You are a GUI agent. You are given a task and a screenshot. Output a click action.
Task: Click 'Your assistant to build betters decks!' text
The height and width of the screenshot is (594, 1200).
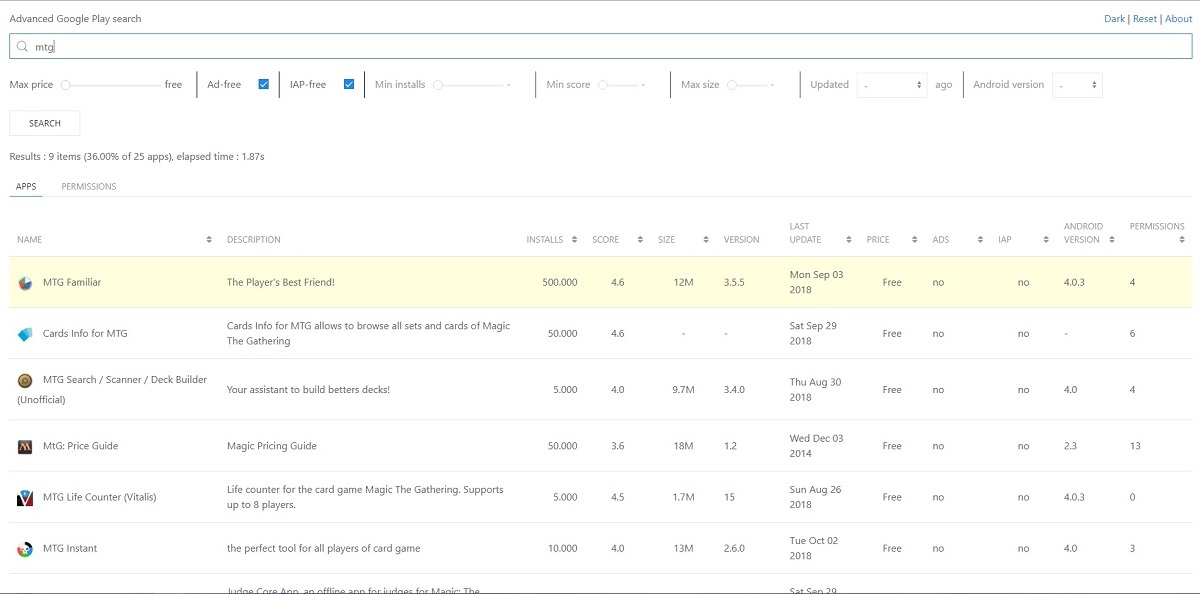(308, 390)
